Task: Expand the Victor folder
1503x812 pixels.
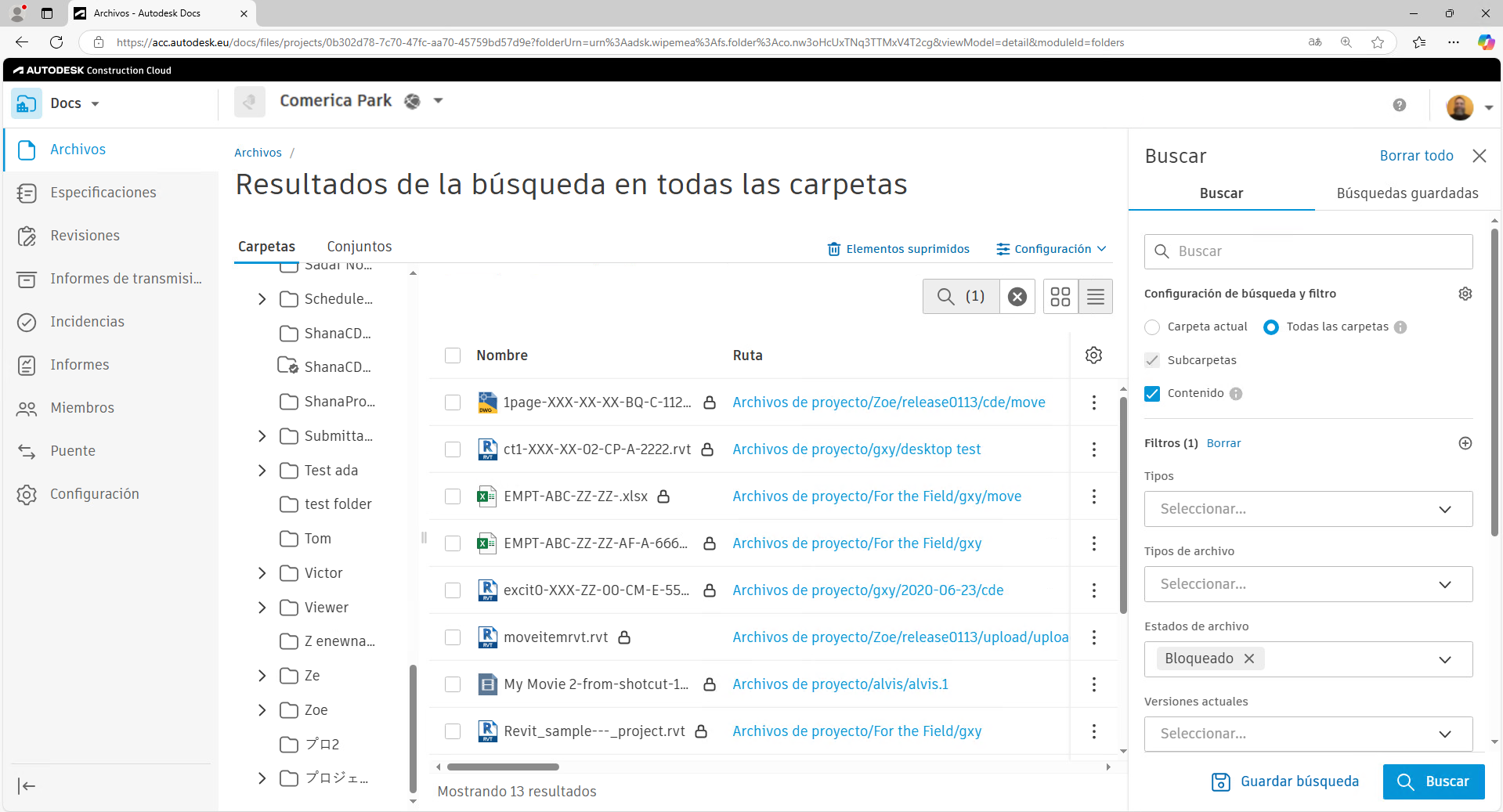Action: tap(262, 572)
